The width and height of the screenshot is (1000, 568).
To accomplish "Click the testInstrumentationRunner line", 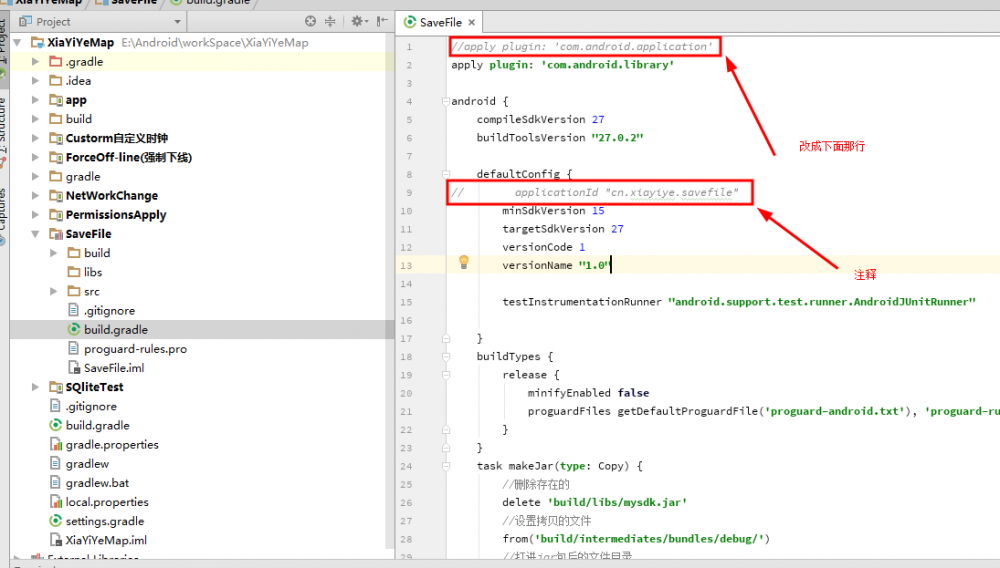I will (739, 302).
